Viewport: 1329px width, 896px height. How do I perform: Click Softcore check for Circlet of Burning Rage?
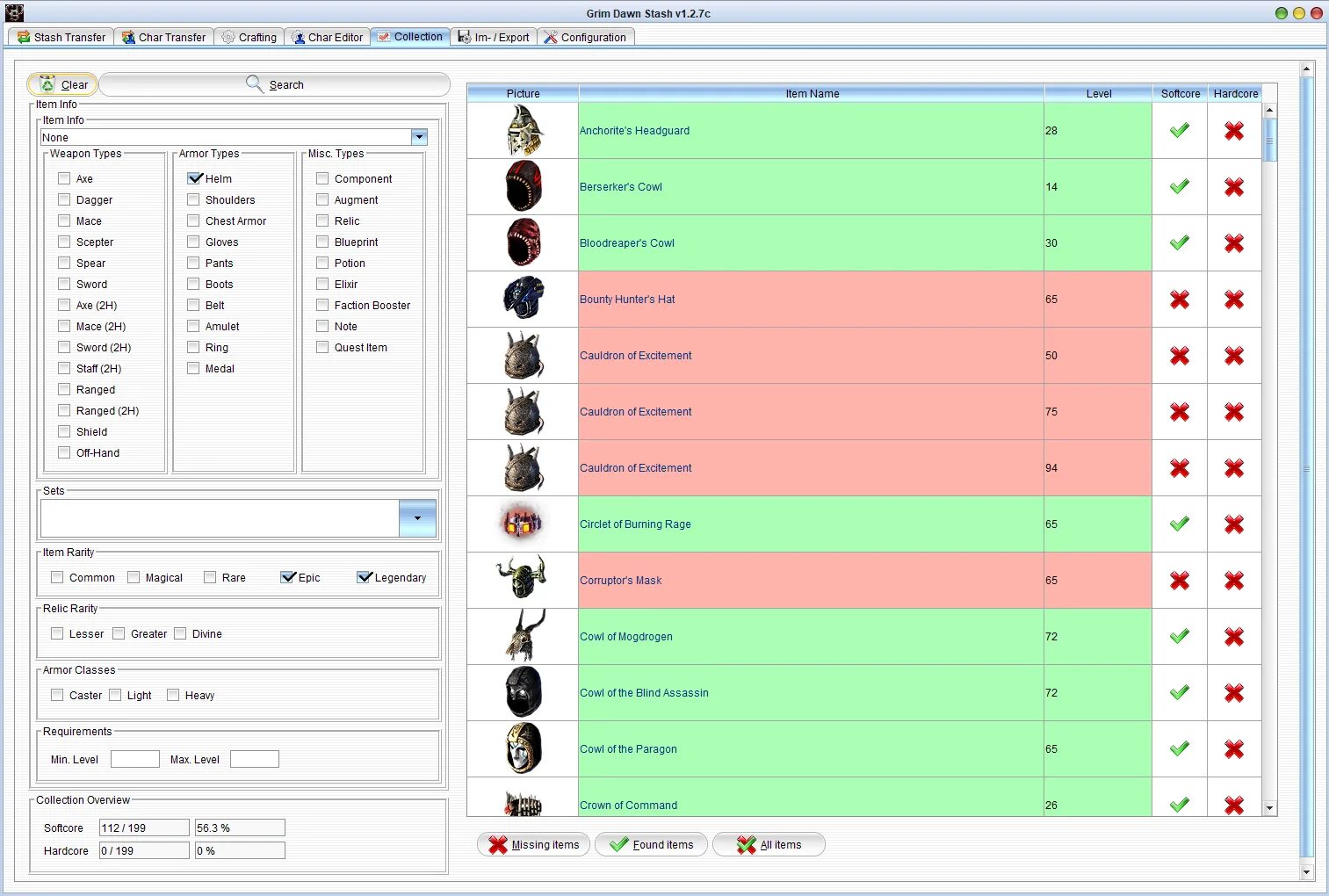pyautogui.click(x=1180, y=524)
